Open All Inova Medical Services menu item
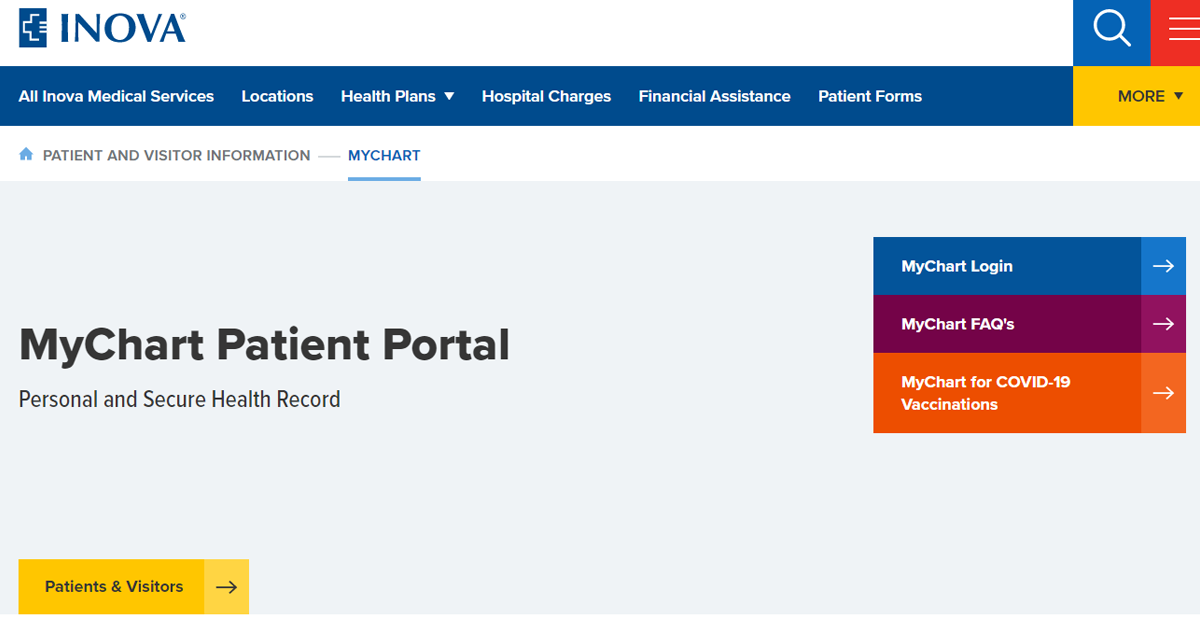The width and height of the screenshot is (1200, 630). tap(116, 96)
